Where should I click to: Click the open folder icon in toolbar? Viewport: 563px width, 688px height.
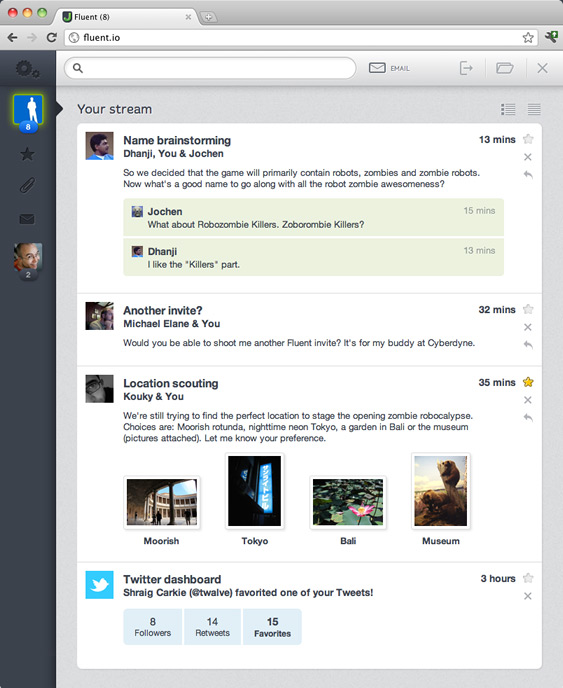coord(505,68)
